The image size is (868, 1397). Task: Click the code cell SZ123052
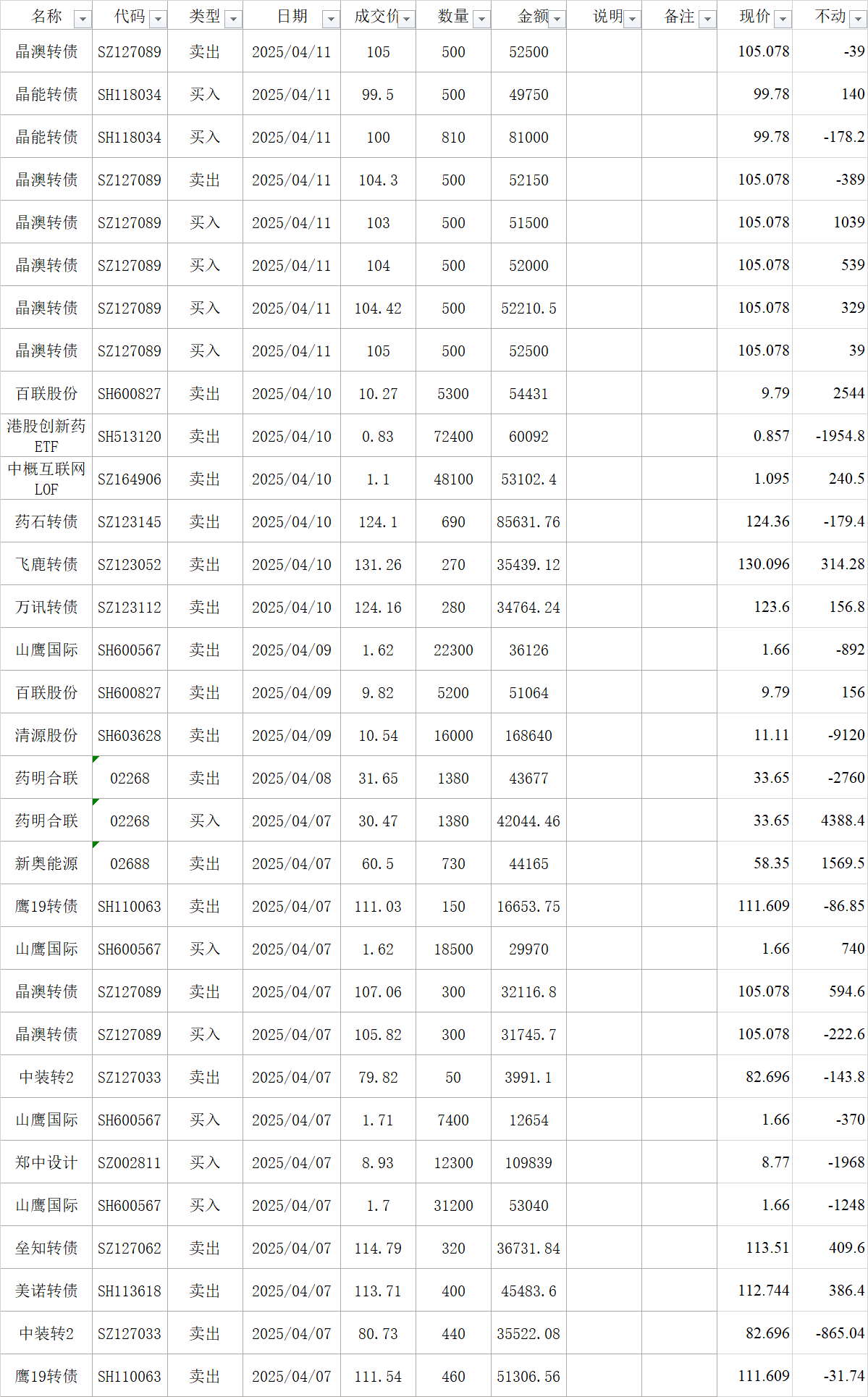click(130, 564)
